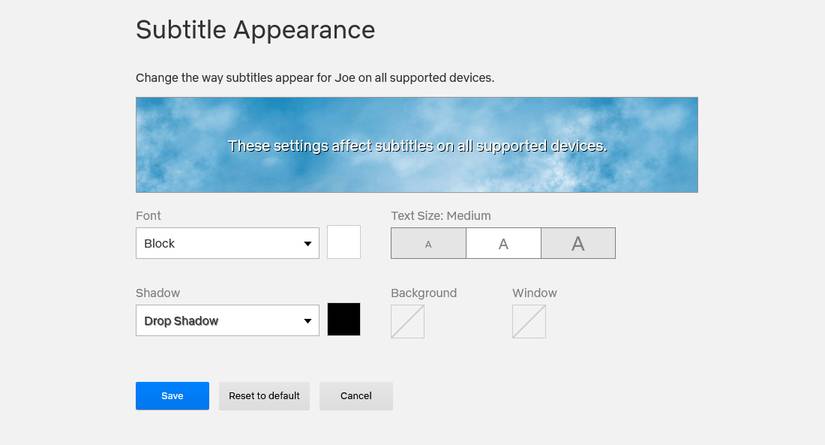Save the subtitle appearance settings
The height and width of the screenshot is (445, 825).
(172, 396)
